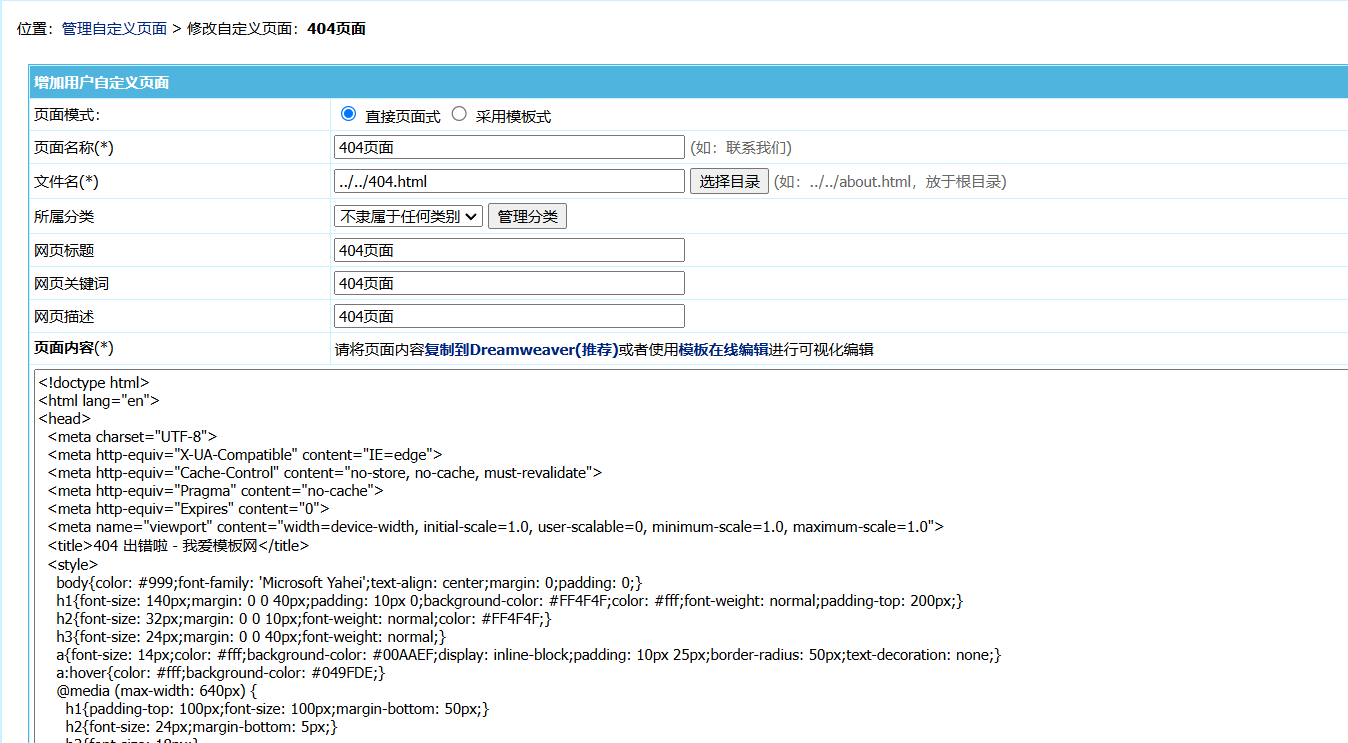The height and width of the screenshot is (743, 1348).
Task: Select the 直接页面式 radio button
Action: pos(348,114)
